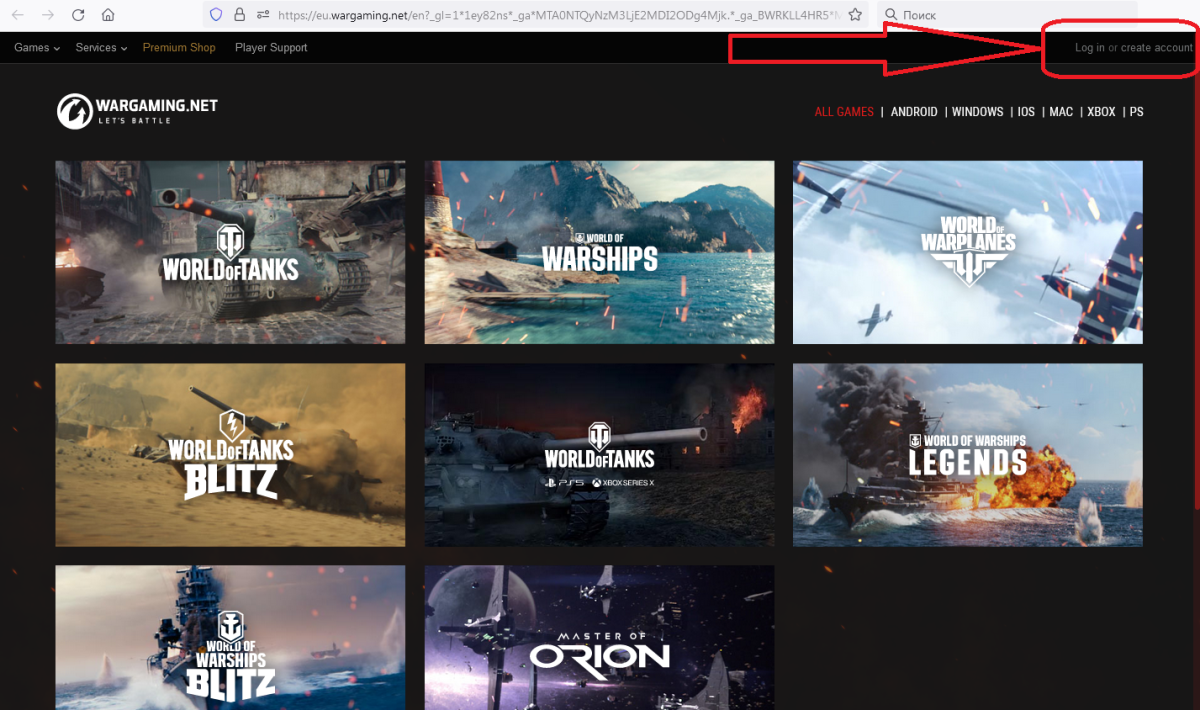View site security via the padlock icon
The image size is (1200, 710).
239,15
